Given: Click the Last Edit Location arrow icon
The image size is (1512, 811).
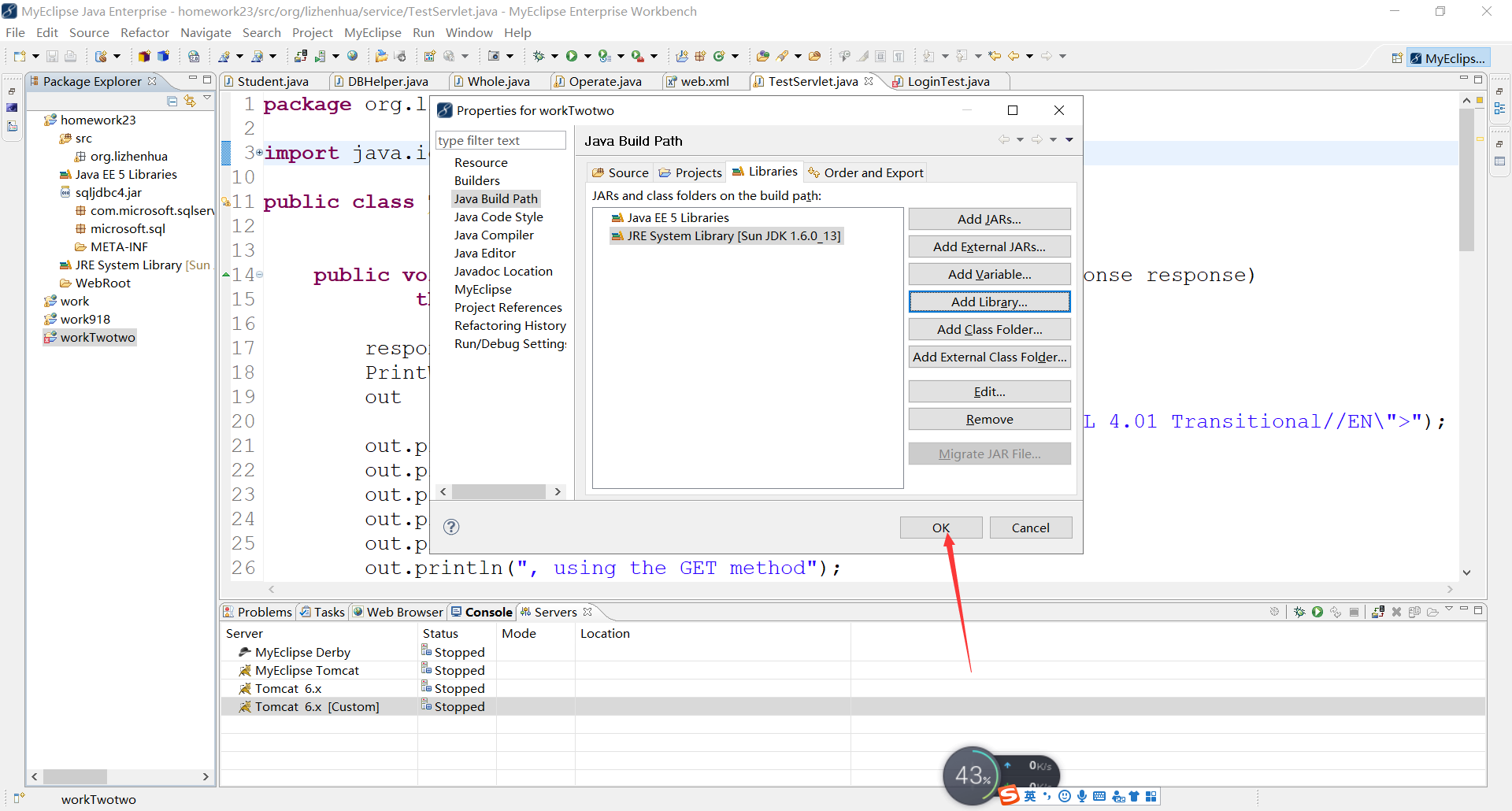Looking at the screenshot, I should click(995, 56).
